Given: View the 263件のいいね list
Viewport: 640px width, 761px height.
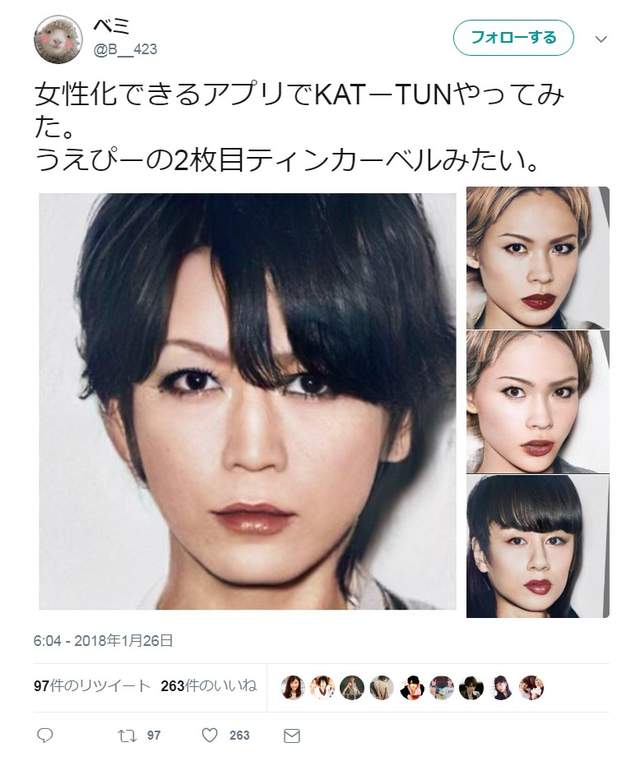Looking at the screenshot, I should coord(208,686).
